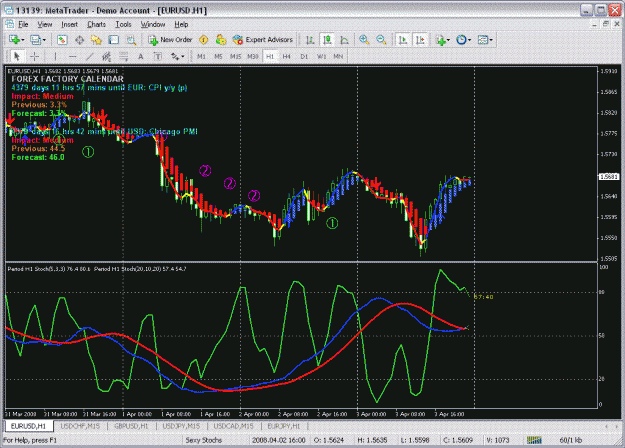Toggle Chart Shift from right border
Screen dimensions: 625x448
pos(420,39)
